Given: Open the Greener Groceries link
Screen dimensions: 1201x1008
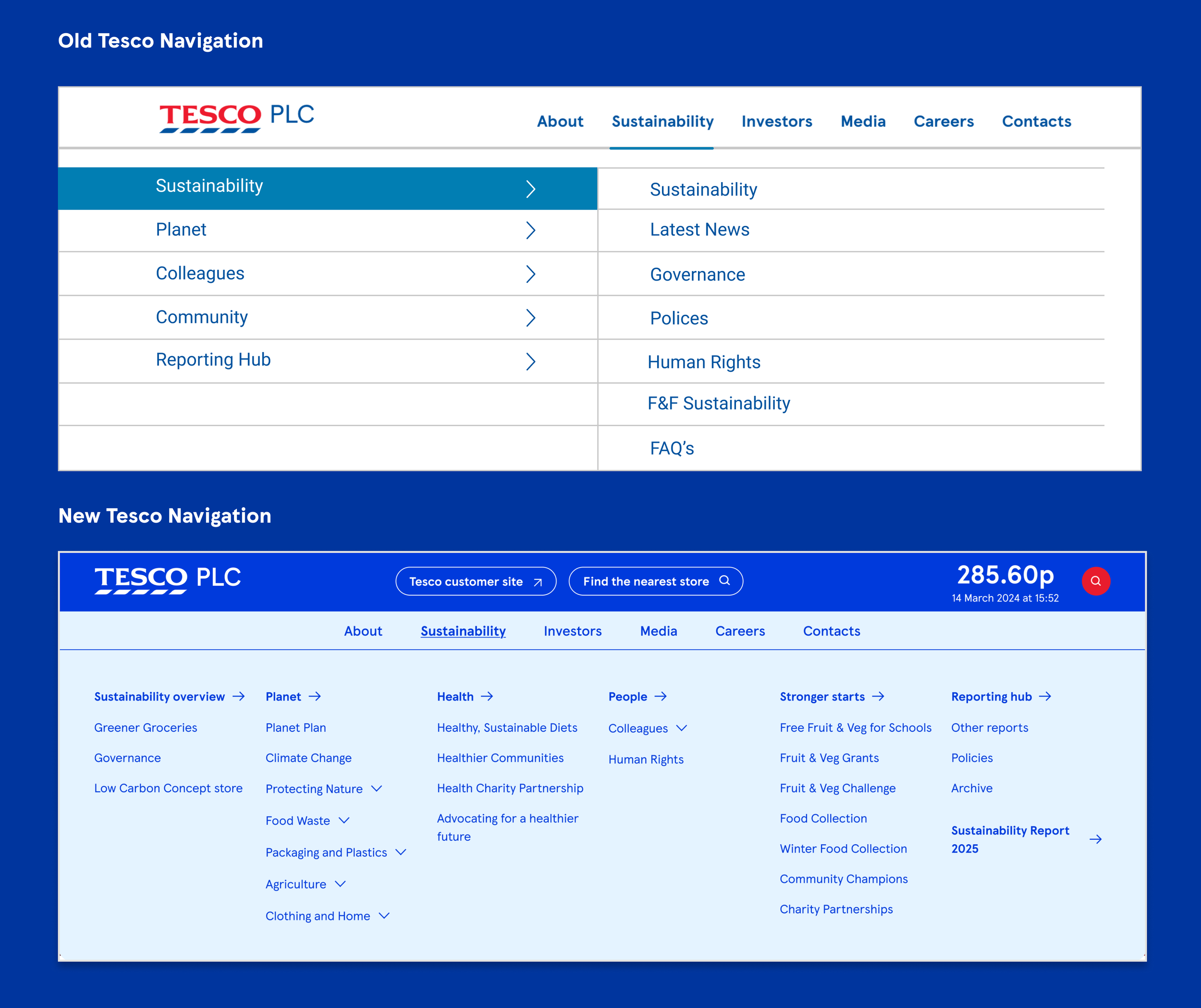Looking at the screenshot, I should [x=146, y=728].
